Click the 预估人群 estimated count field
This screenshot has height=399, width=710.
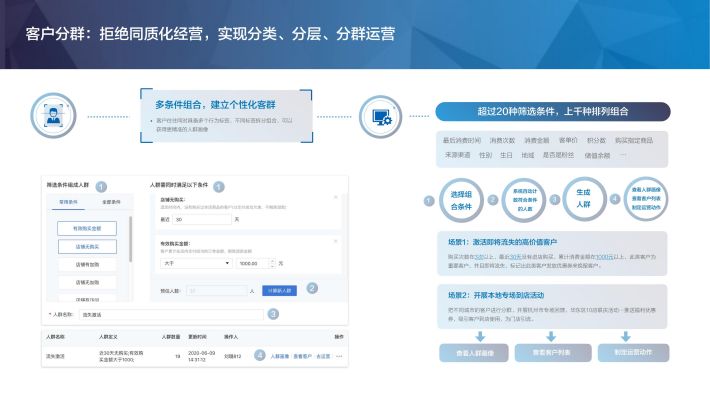point(217,291)
